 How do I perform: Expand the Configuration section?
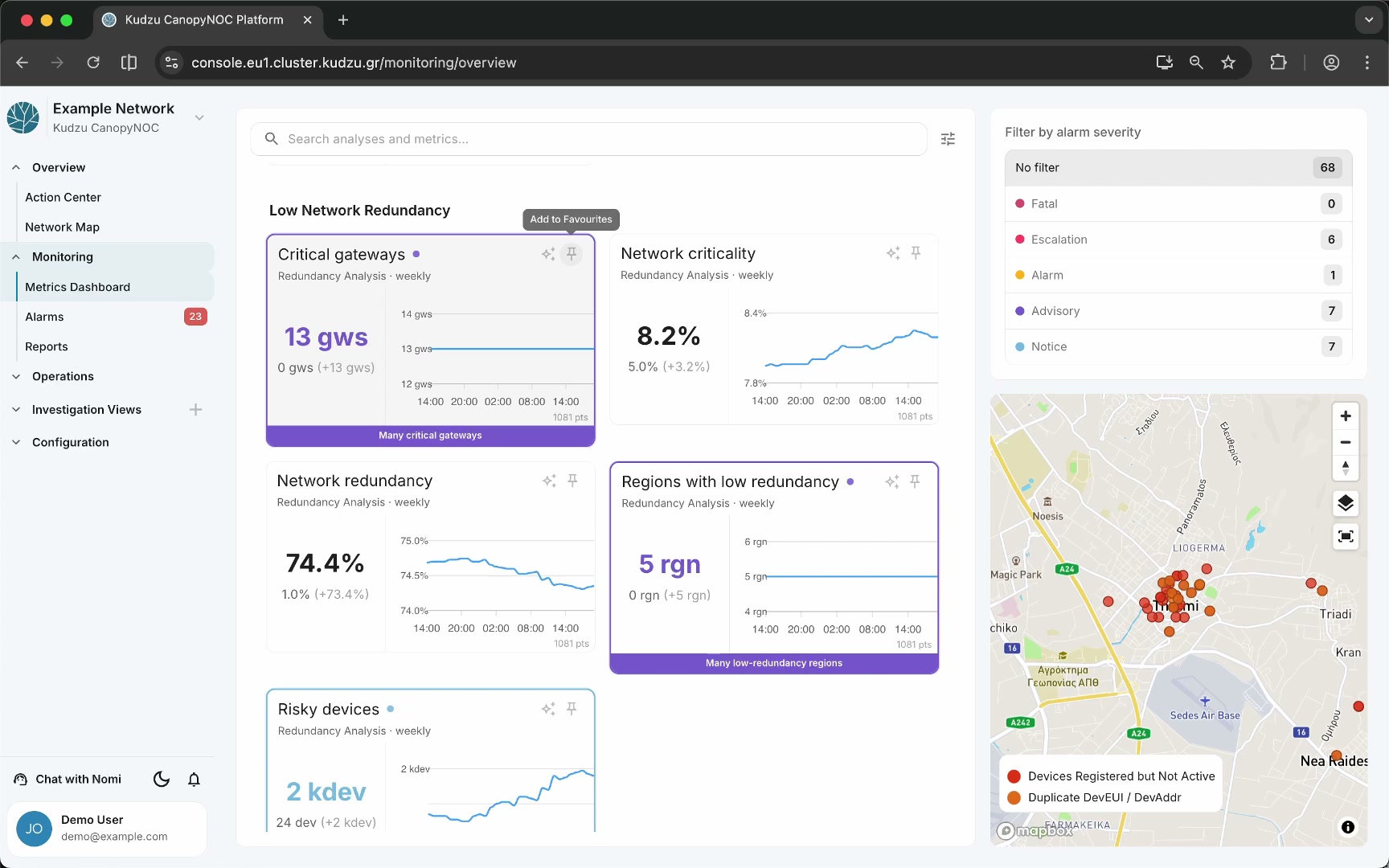[x=16, y=443]
